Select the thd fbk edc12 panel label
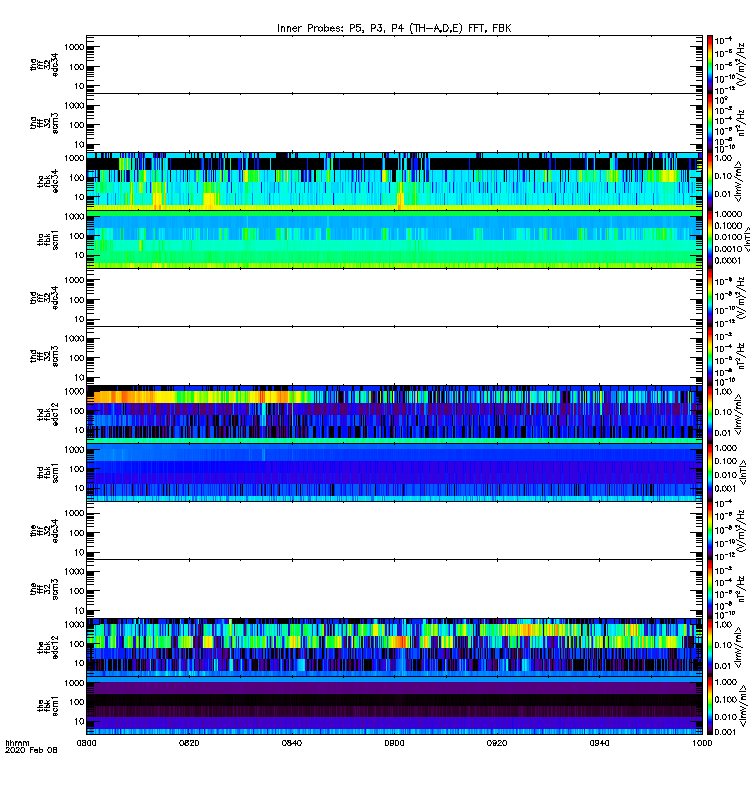 coord(48,414)
